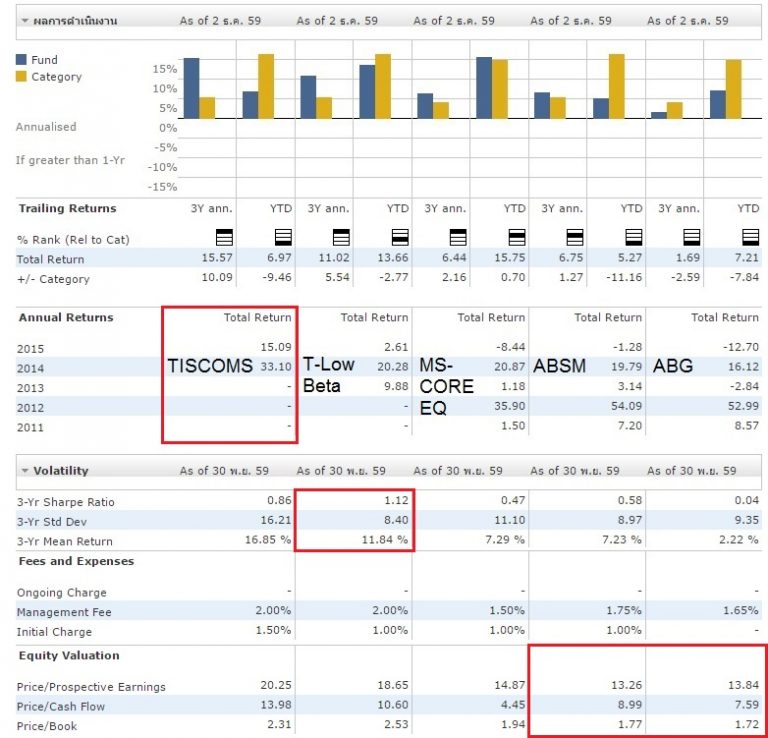This screenshot has height=738, width=768.
Task: Click the Trailing Returns heading
Action: [x=67, y=209]
